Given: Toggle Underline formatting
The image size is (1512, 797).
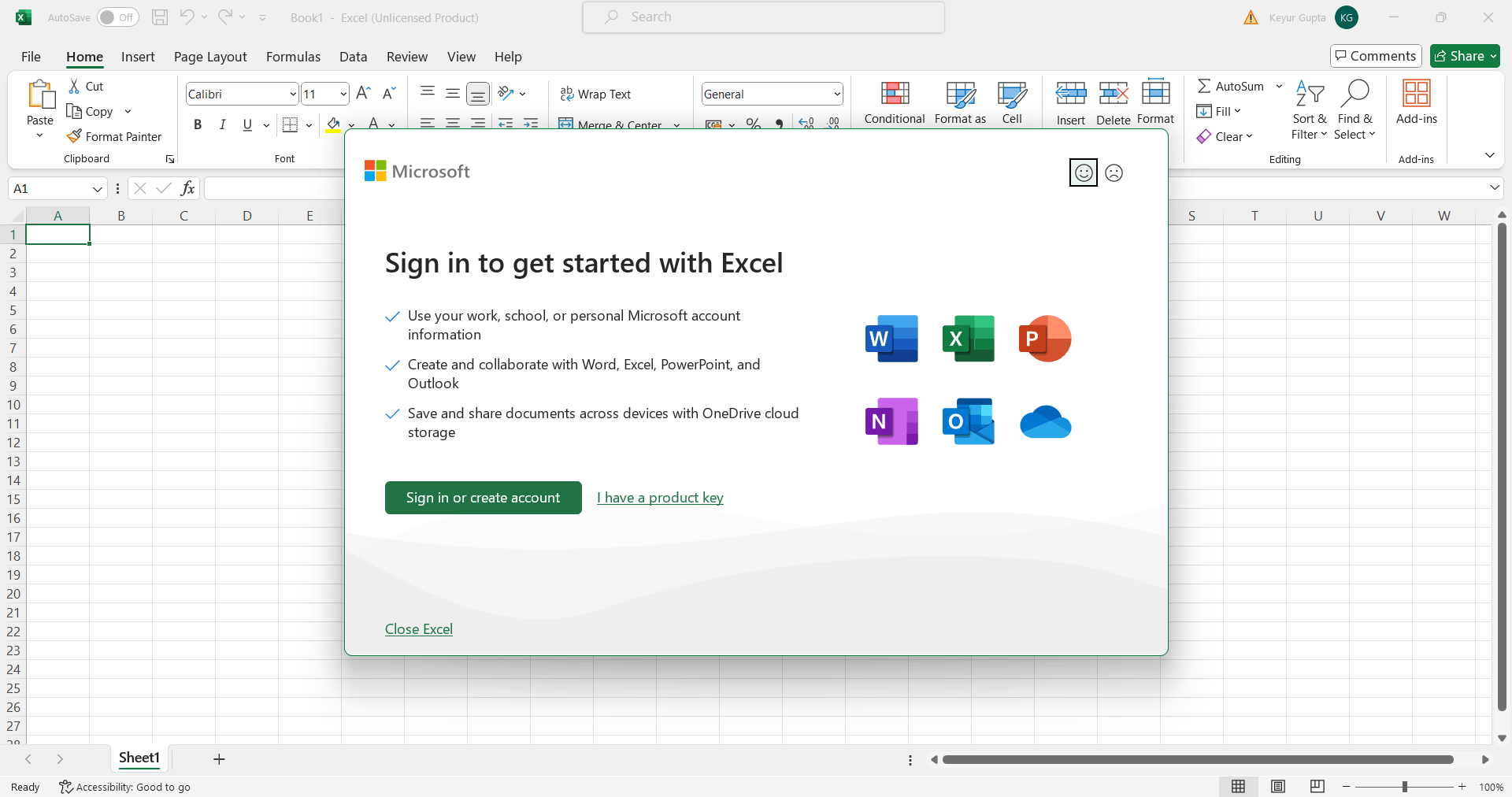Looking at the screenshot, I should pos(247,124).
